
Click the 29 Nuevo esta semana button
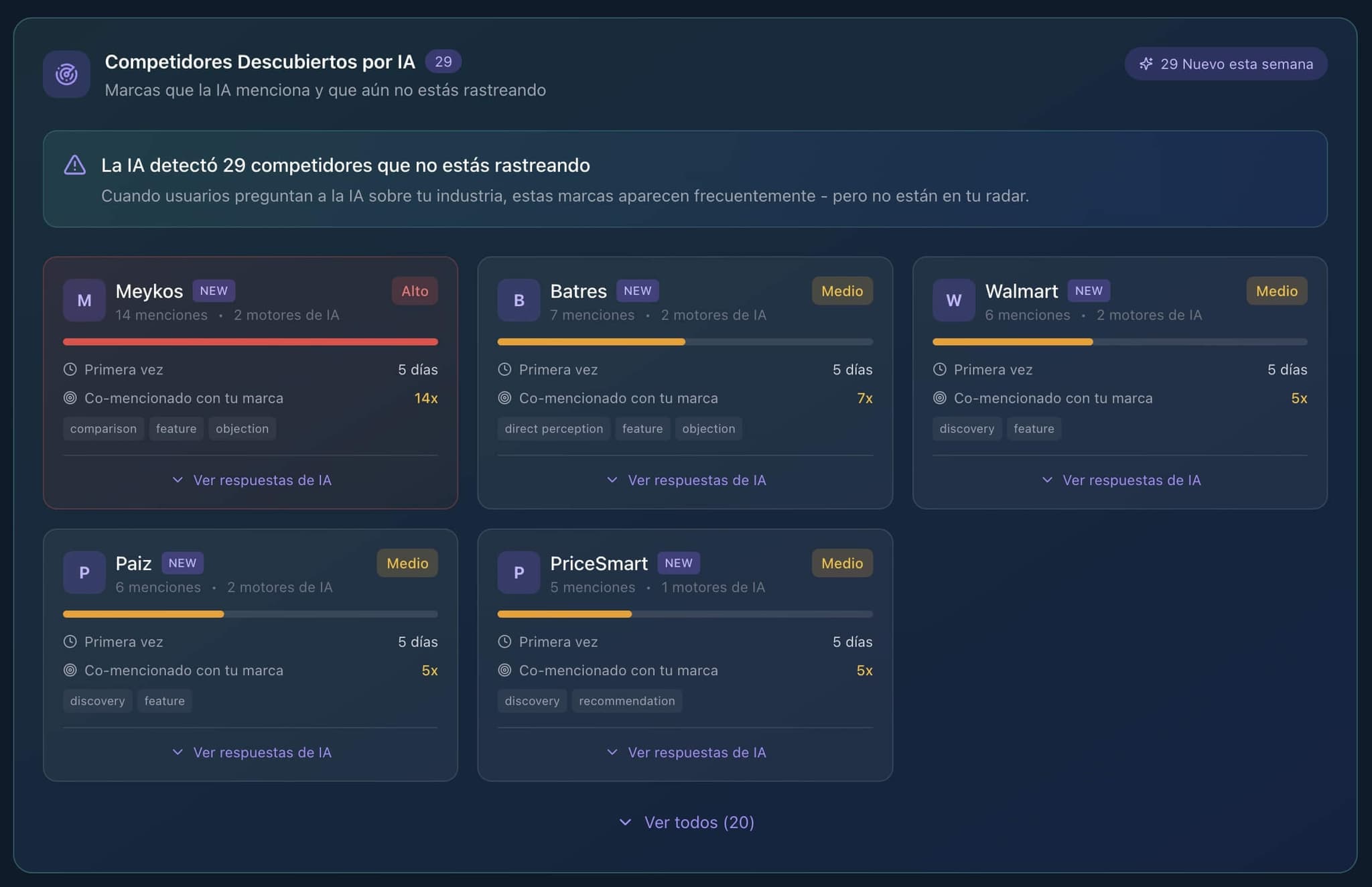pos(1225,64)
